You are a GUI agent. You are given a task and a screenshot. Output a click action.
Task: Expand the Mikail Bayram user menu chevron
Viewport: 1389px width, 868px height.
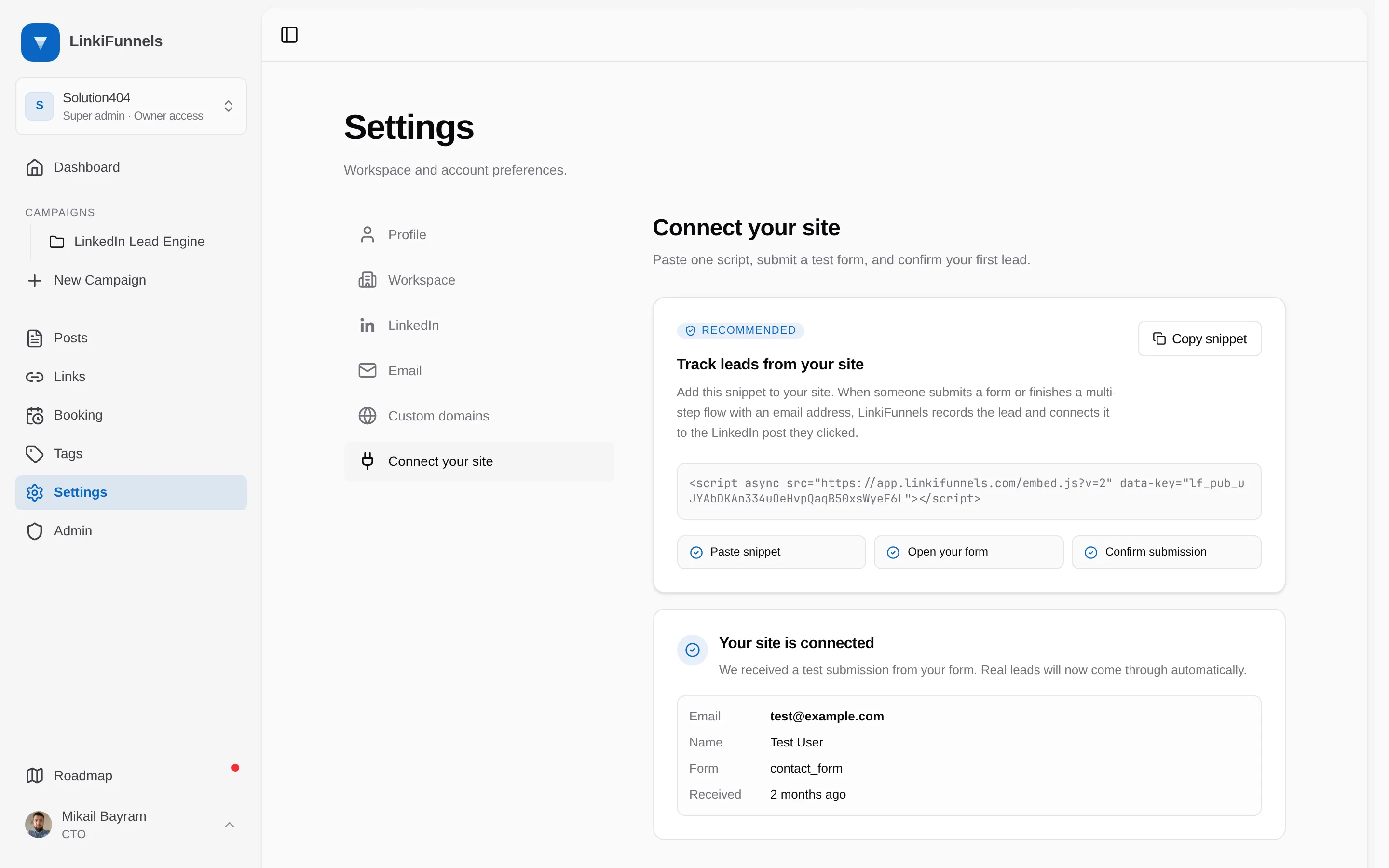click(229, 825)
